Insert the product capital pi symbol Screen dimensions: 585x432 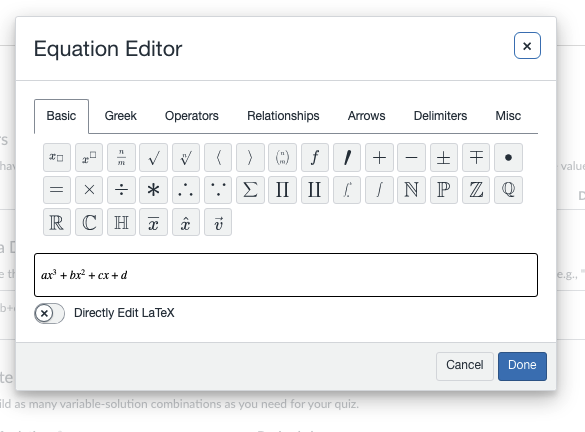click(282, 190)
